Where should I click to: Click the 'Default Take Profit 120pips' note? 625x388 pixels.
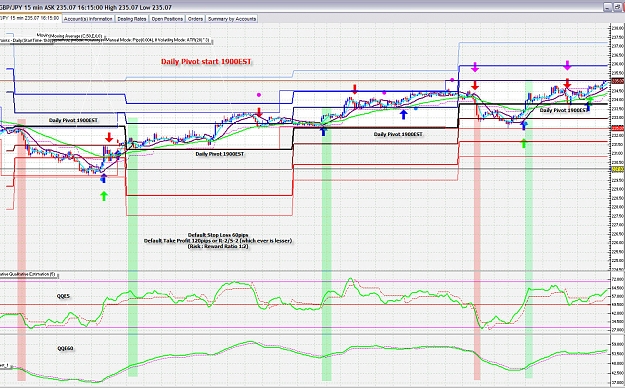click(x=218, y=241)
